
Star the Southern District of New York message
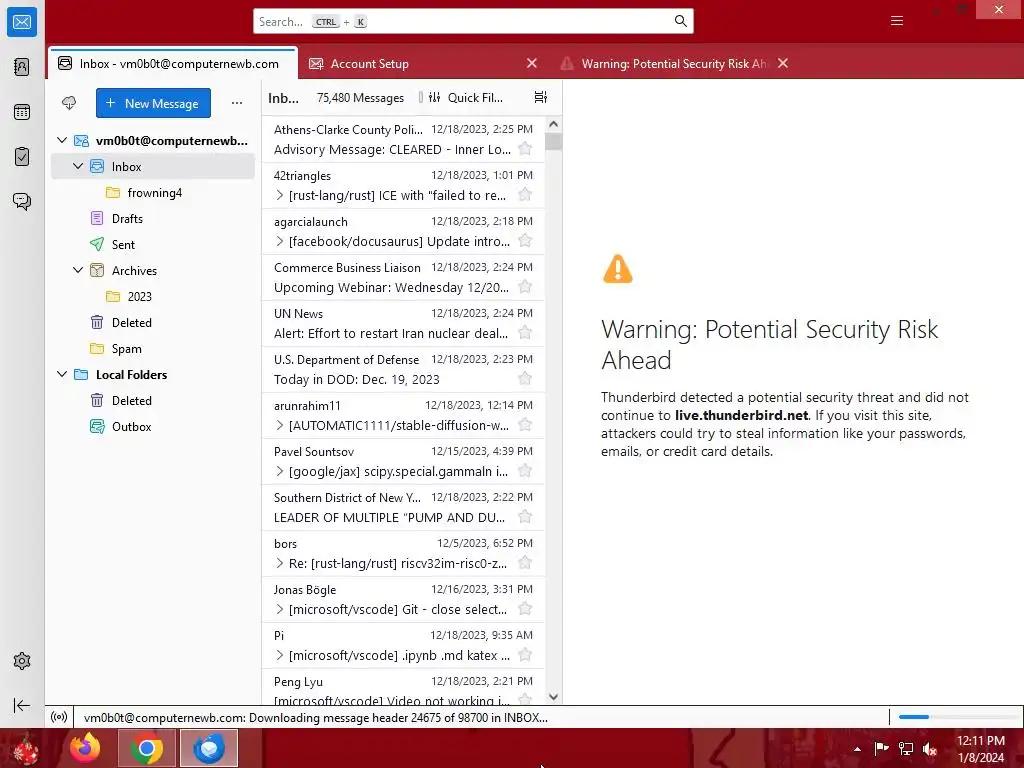point(525,517)
